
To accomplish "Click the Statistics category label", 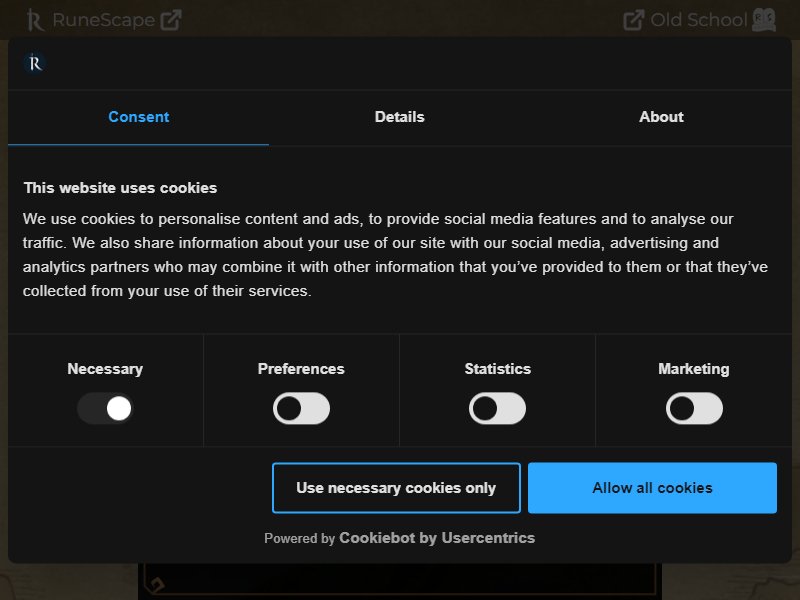I will pos(497,369).
